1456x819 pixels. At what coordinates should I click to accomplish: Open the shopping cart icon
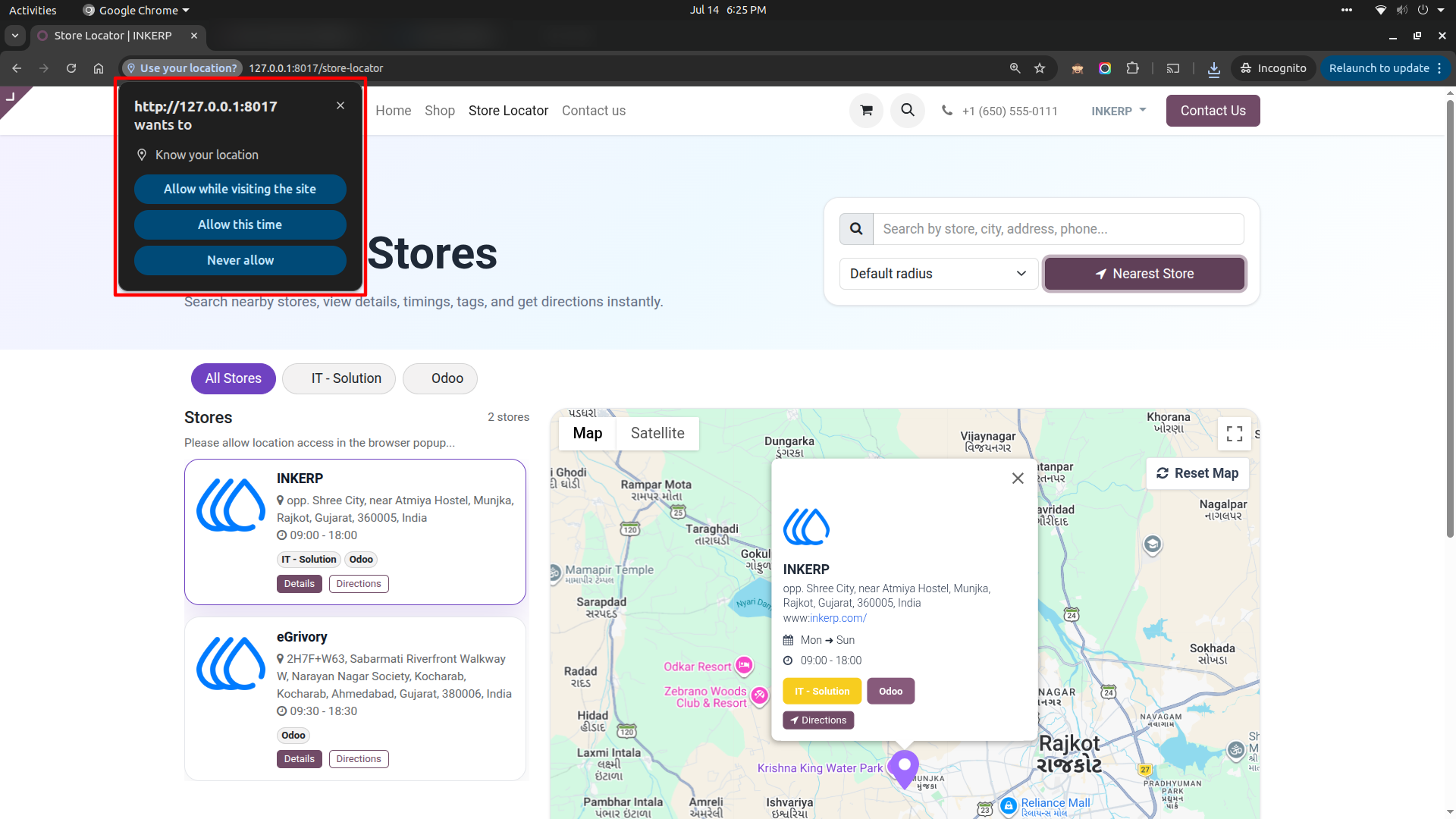(866, 111)
